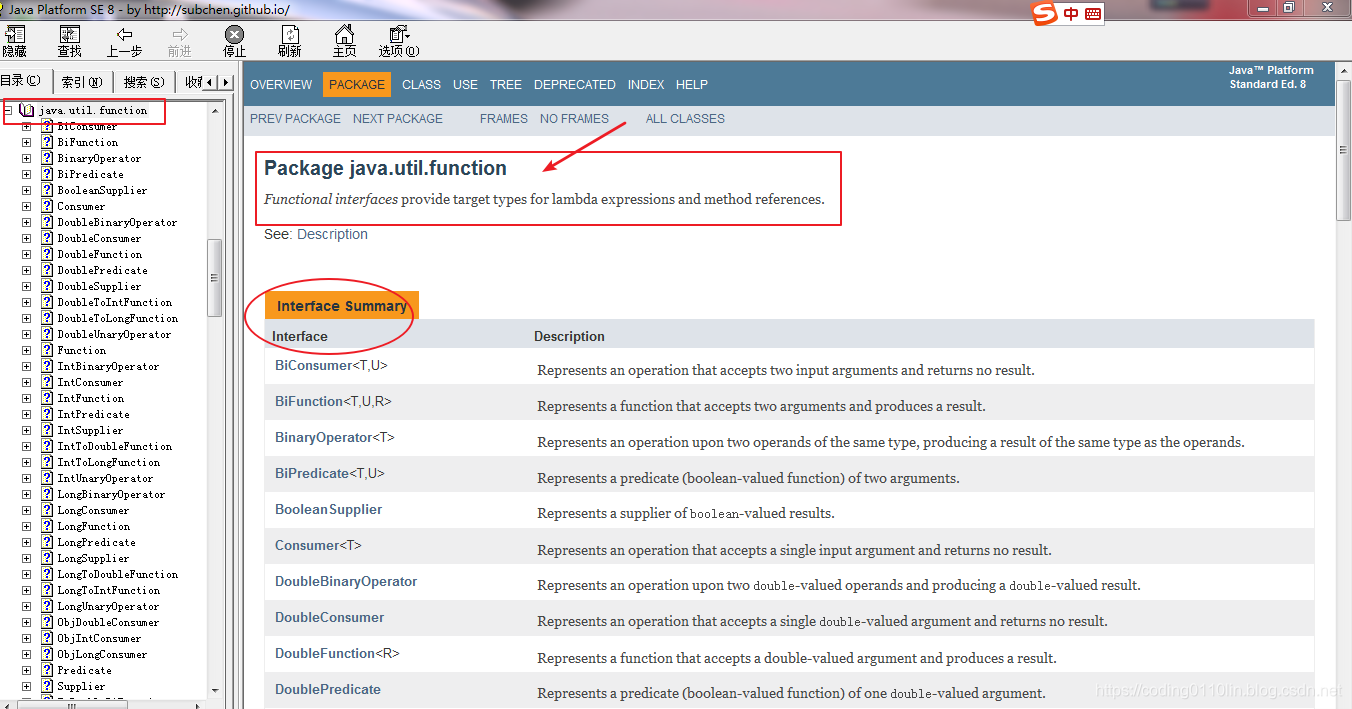Image resolution: width=1352 pixels, height=709 pixels.
Task: Click the help page icon beside Predicate
Action: pyautogui.click(x=47, y=670)
